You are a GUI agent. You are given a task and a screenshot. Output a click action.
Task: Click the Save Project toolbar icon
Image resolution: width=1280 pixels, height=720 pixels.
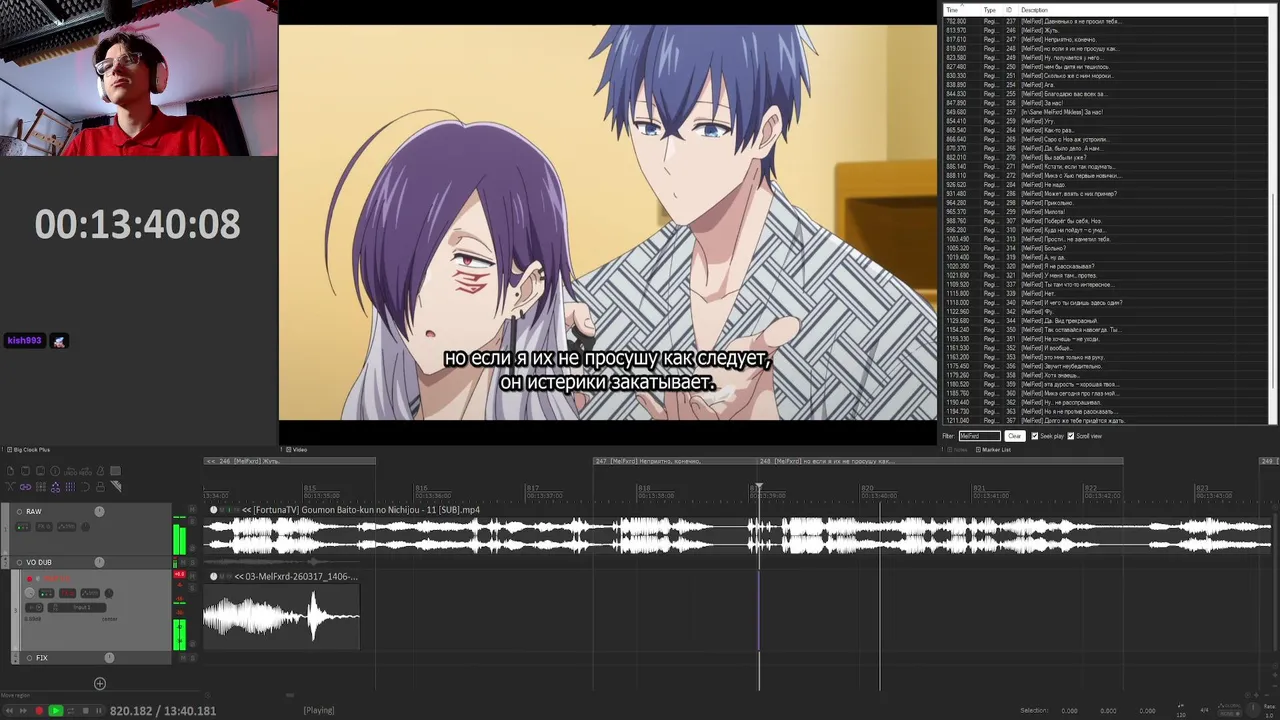pos(40,471)
